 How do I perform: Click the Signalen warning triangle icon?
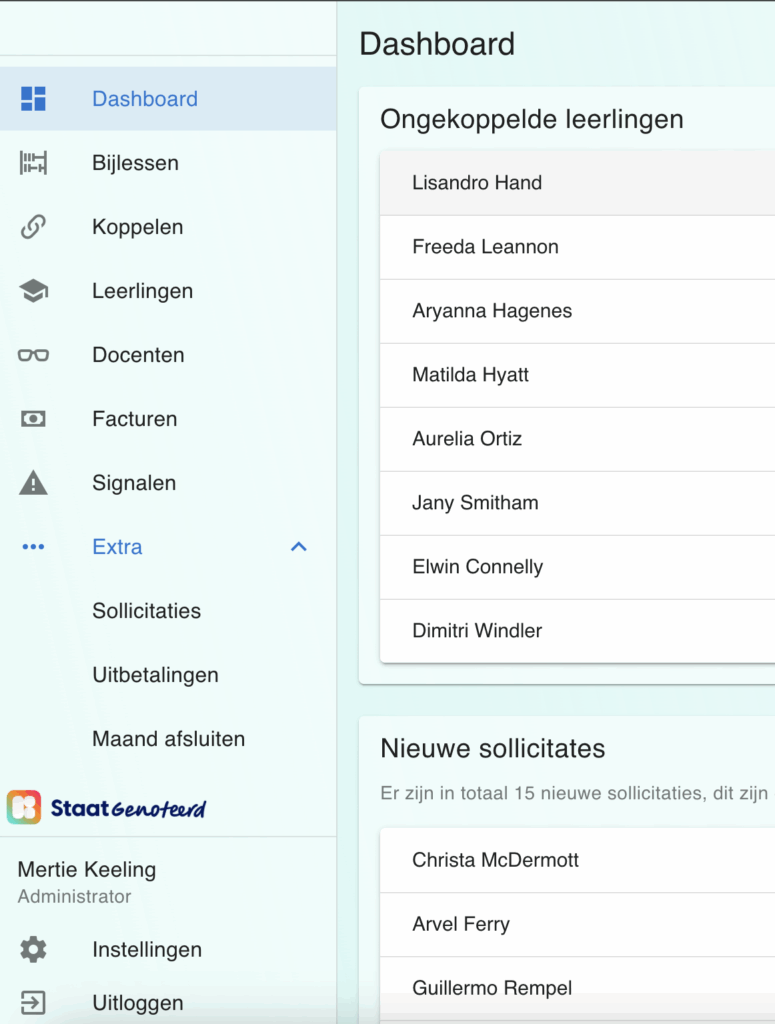click(33, 483)
